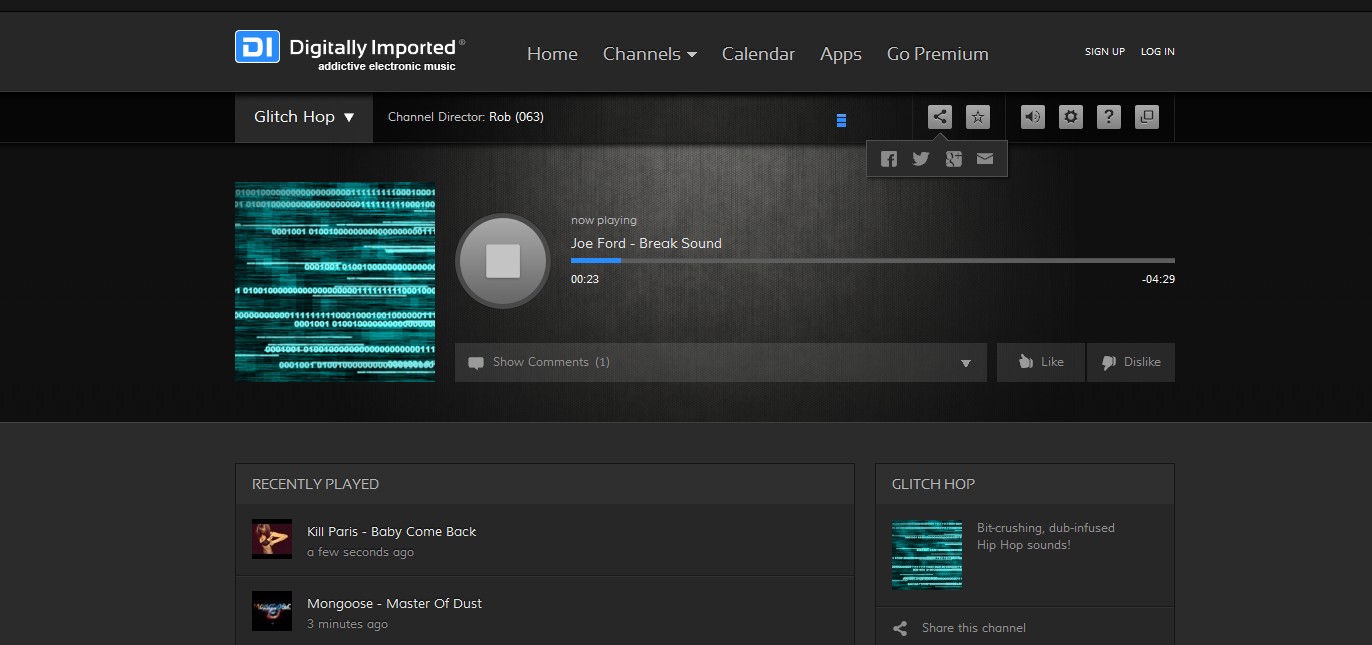Click the RECENTLY PLAYED heading
The image size is (1372, 645).
click(315, 484)
